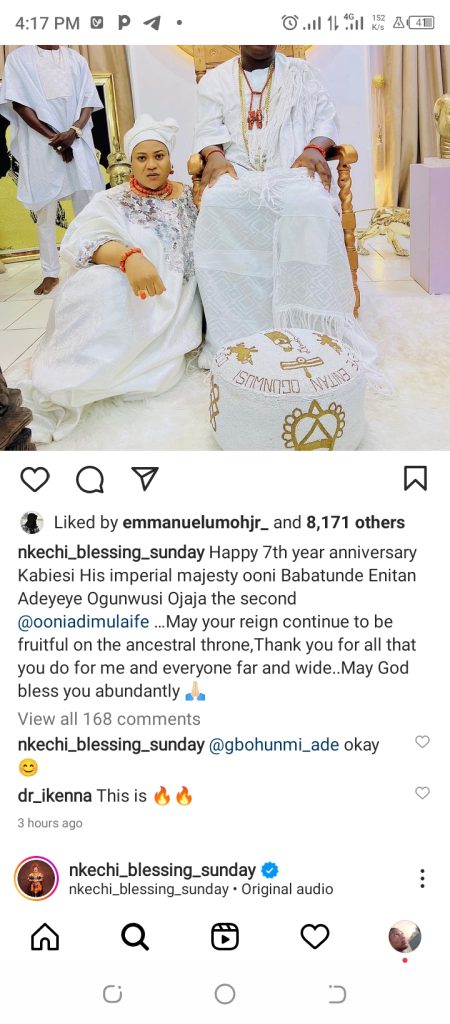450x1024 pixels.
Task: Open comments via the speech bubble icon
Action: pyautogui.click(x=90, y=480)
